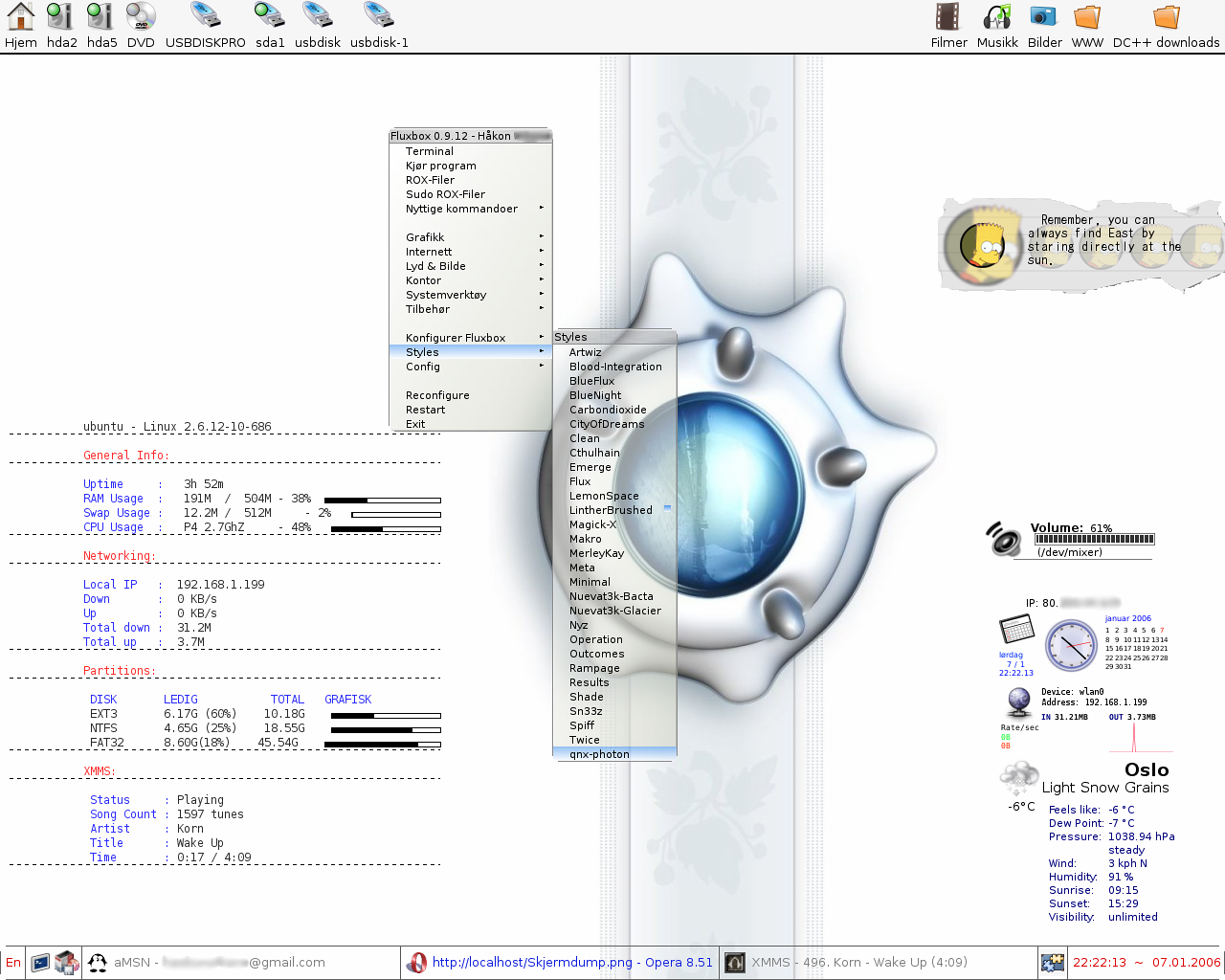Select Restart in Fluxbox menu

point(471,410)
